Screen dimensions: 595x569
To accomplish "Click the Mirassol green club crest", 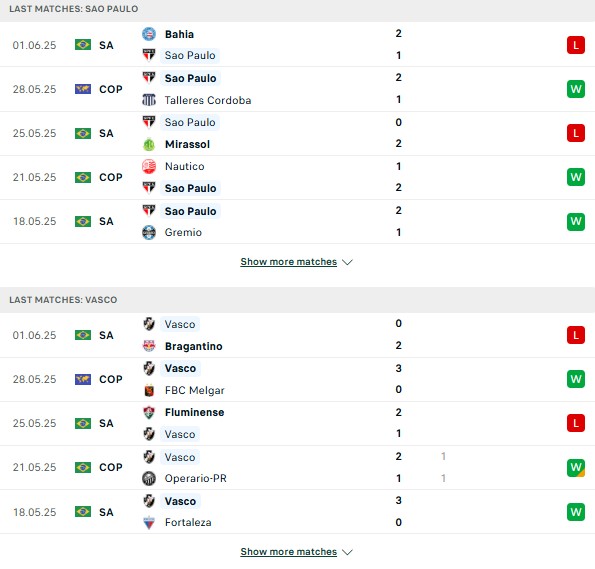I will (149, 144).
